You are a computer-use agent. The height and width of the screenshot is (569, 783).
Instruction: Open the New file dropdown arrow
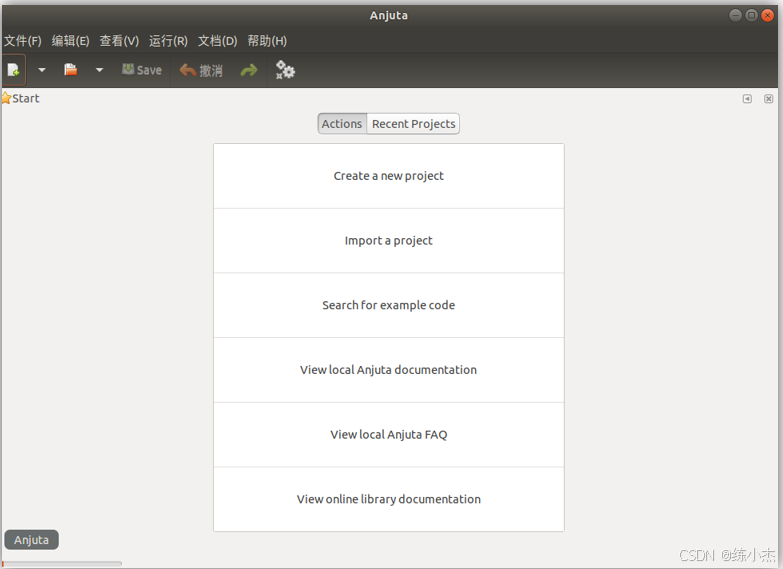[42, 70]
